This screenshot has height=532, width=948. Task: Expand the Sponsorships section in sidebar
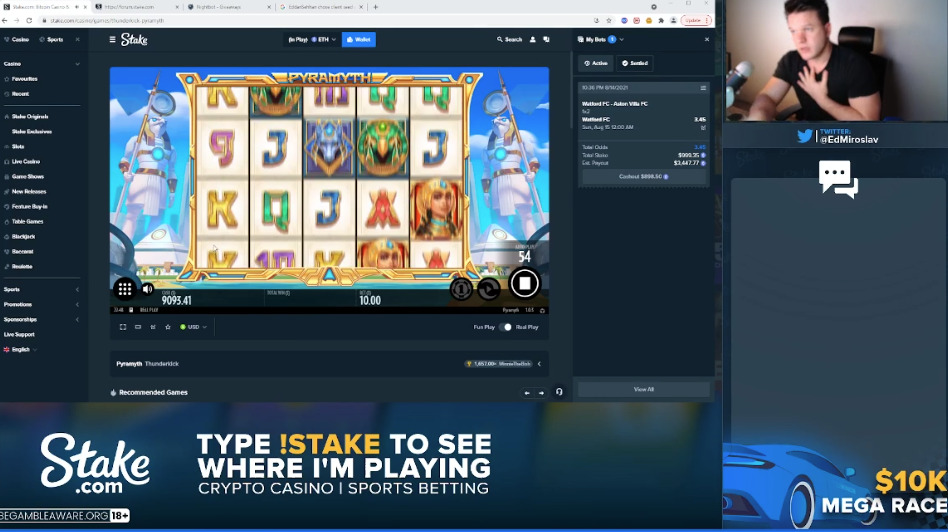(x=77, y=320)
